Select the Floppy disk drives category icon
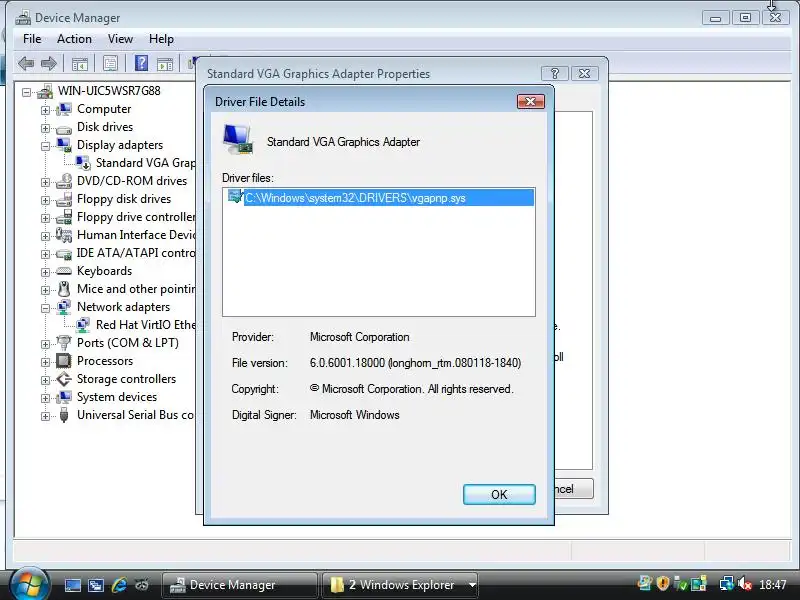Screen dimensions: 800x600 point(64,199)
